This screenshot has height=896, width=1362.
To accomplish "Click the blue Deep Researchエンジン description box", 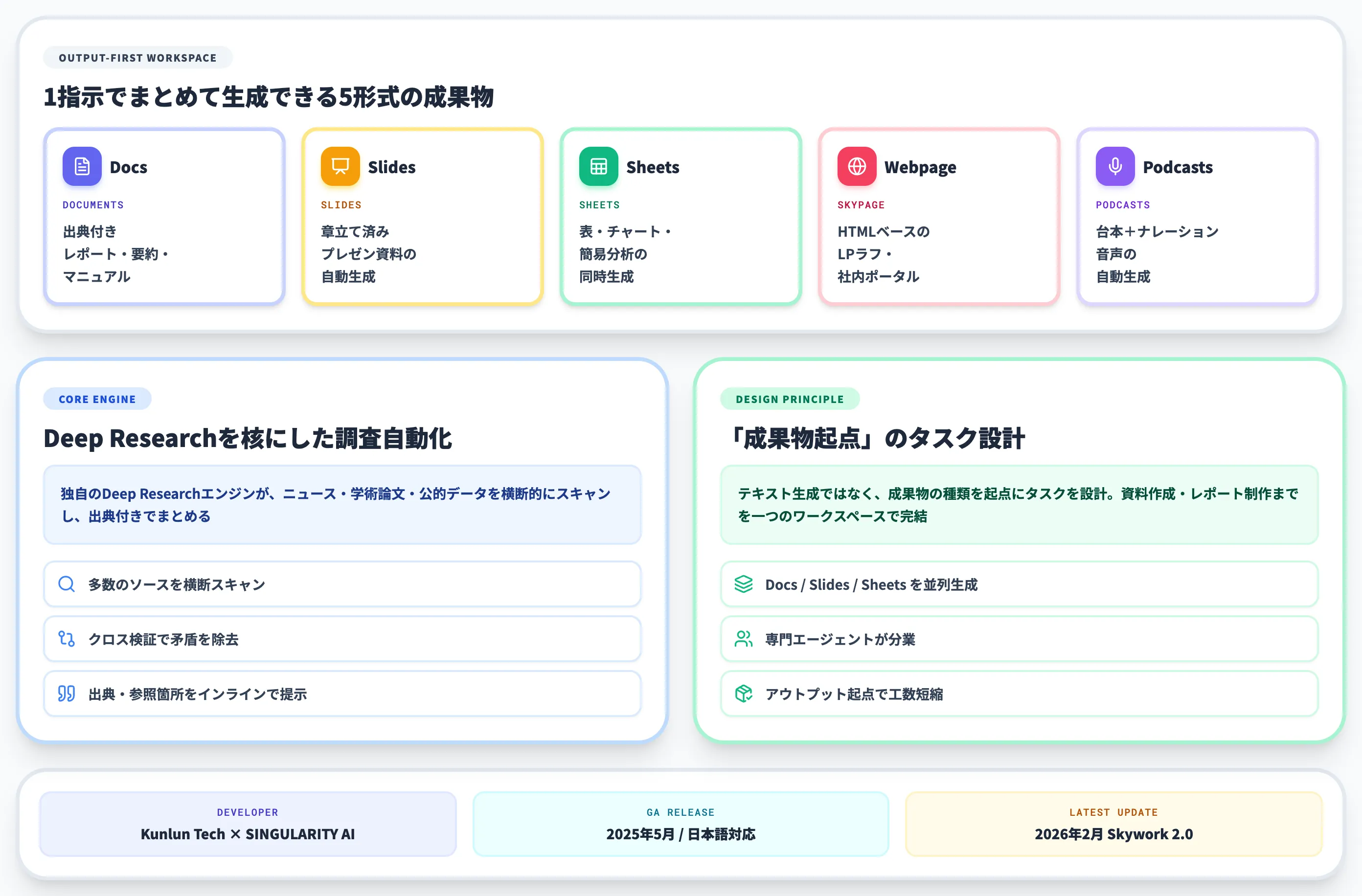I will click(342, 505).
